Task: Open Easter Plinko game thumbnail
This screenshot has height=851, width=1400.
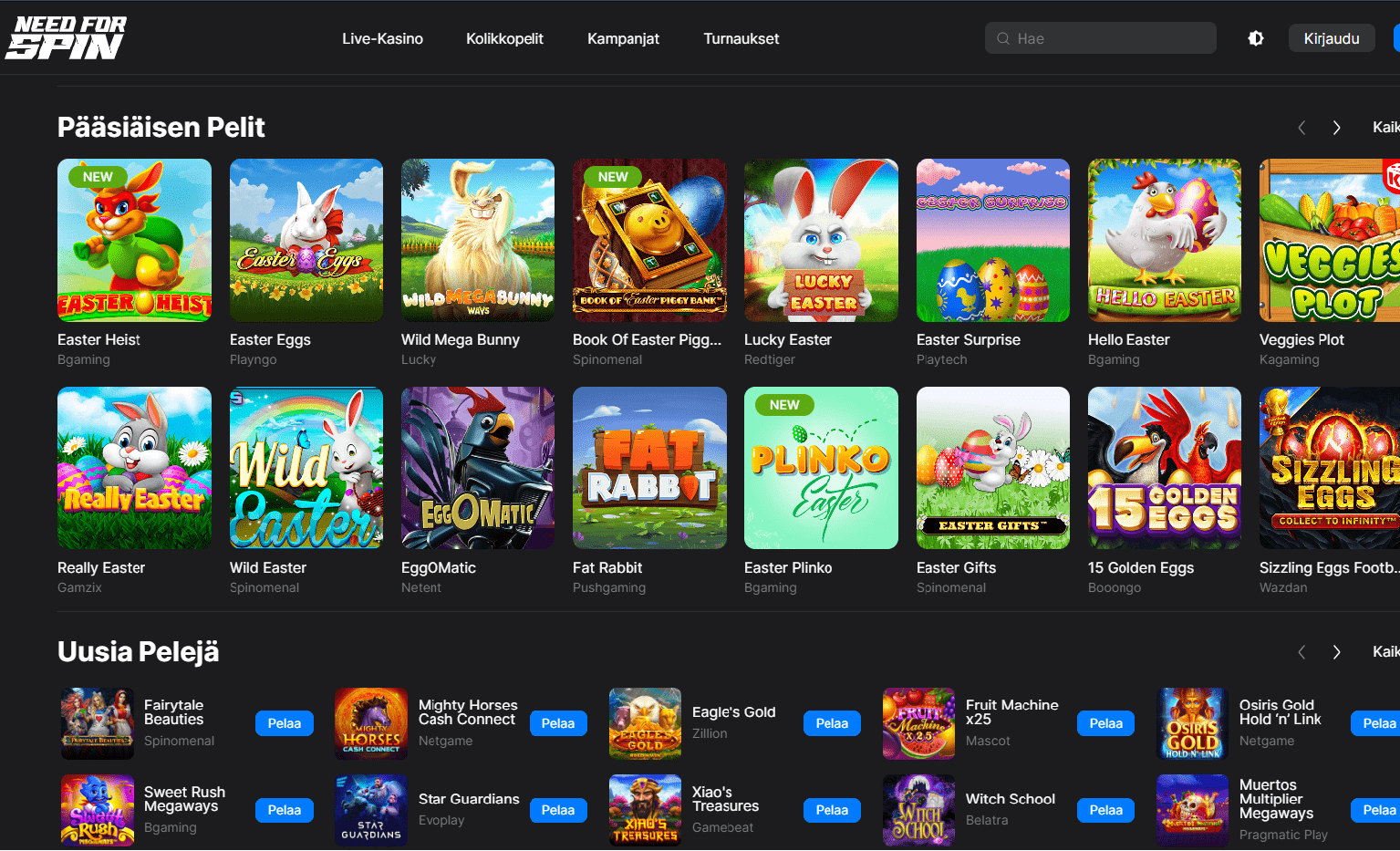Action: [821, 468]
